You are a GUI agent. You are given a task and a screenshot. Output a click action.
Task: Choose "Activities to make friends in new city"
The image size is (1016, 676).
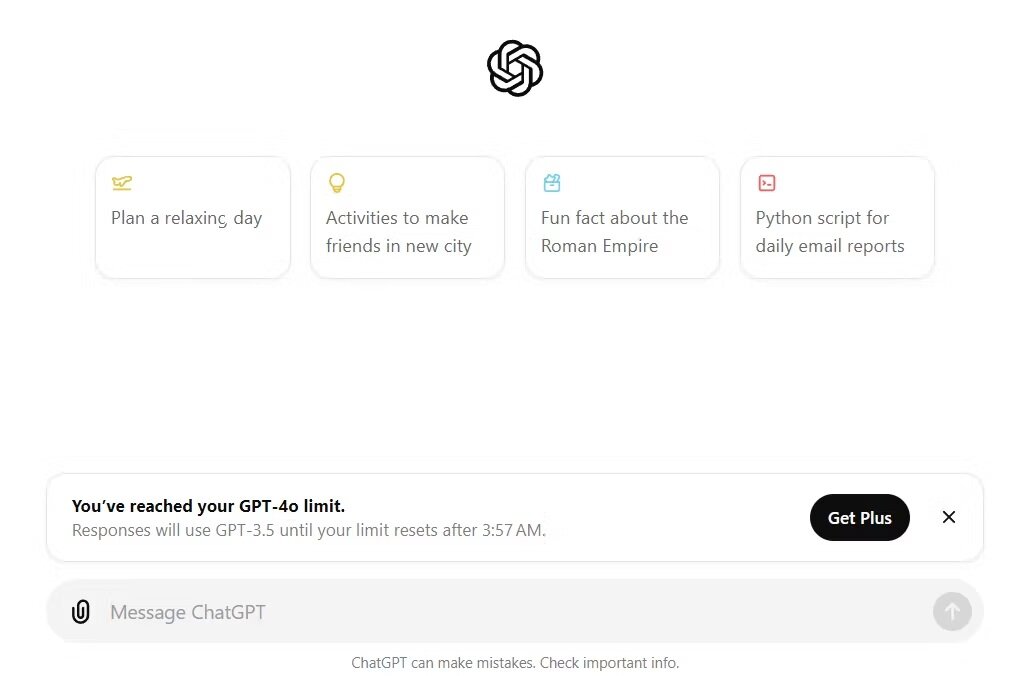[x=398, y=232]
